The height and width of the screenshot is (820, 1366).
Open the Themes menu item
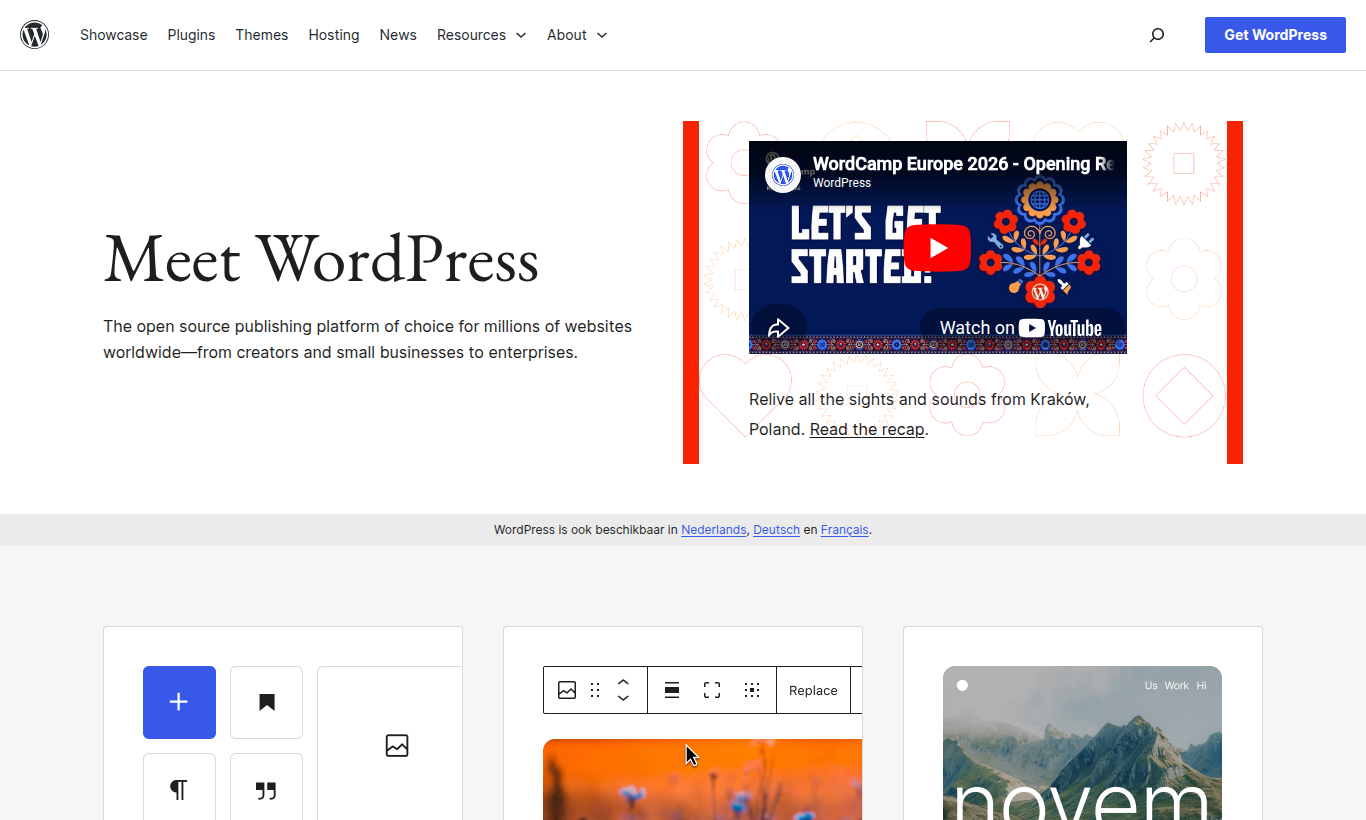[x=262, y=35]
